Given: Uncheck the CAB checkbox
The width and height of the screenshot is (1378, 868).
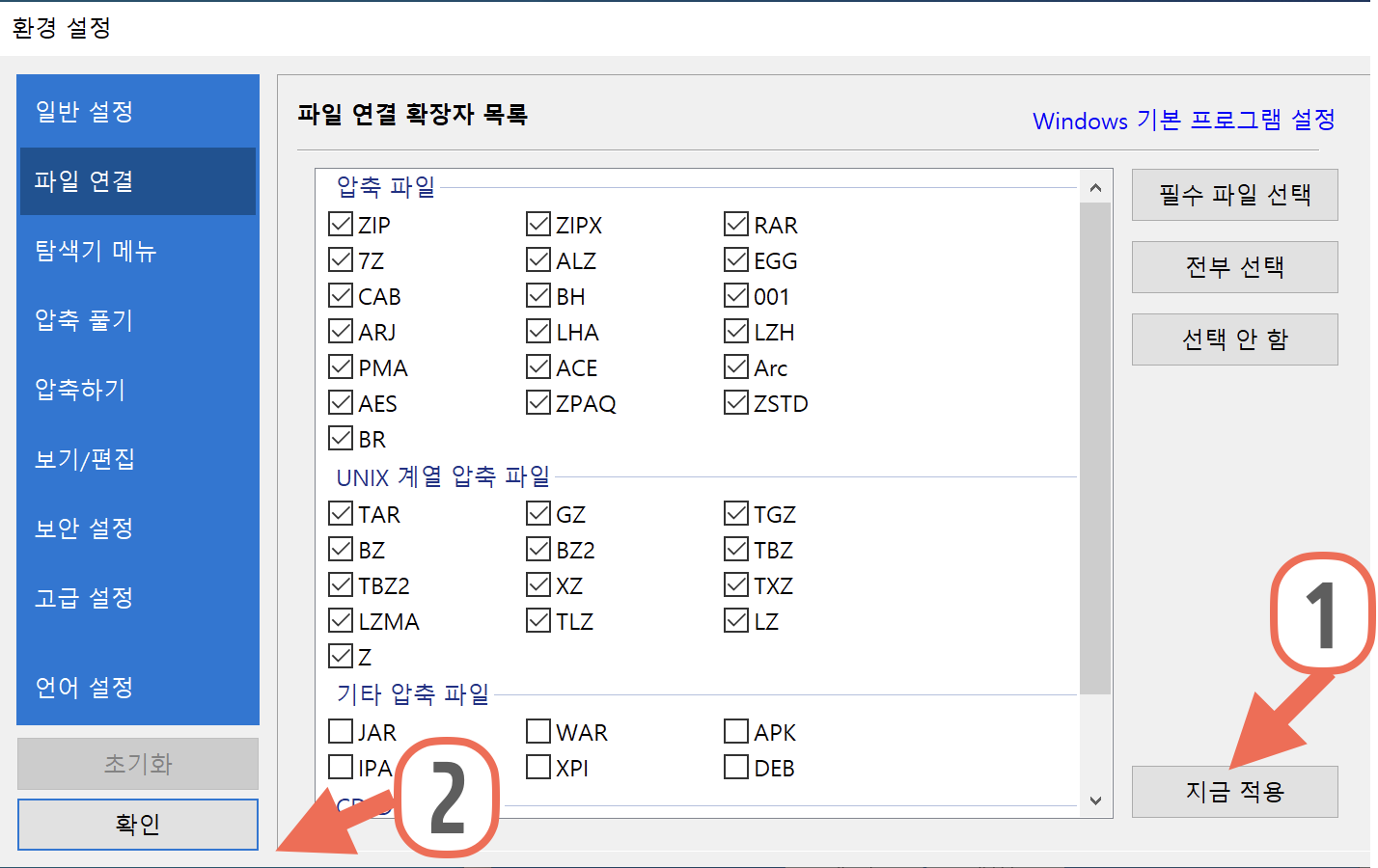Looking at the screenshot, I should pyautogui.click(x=341, y=296).
